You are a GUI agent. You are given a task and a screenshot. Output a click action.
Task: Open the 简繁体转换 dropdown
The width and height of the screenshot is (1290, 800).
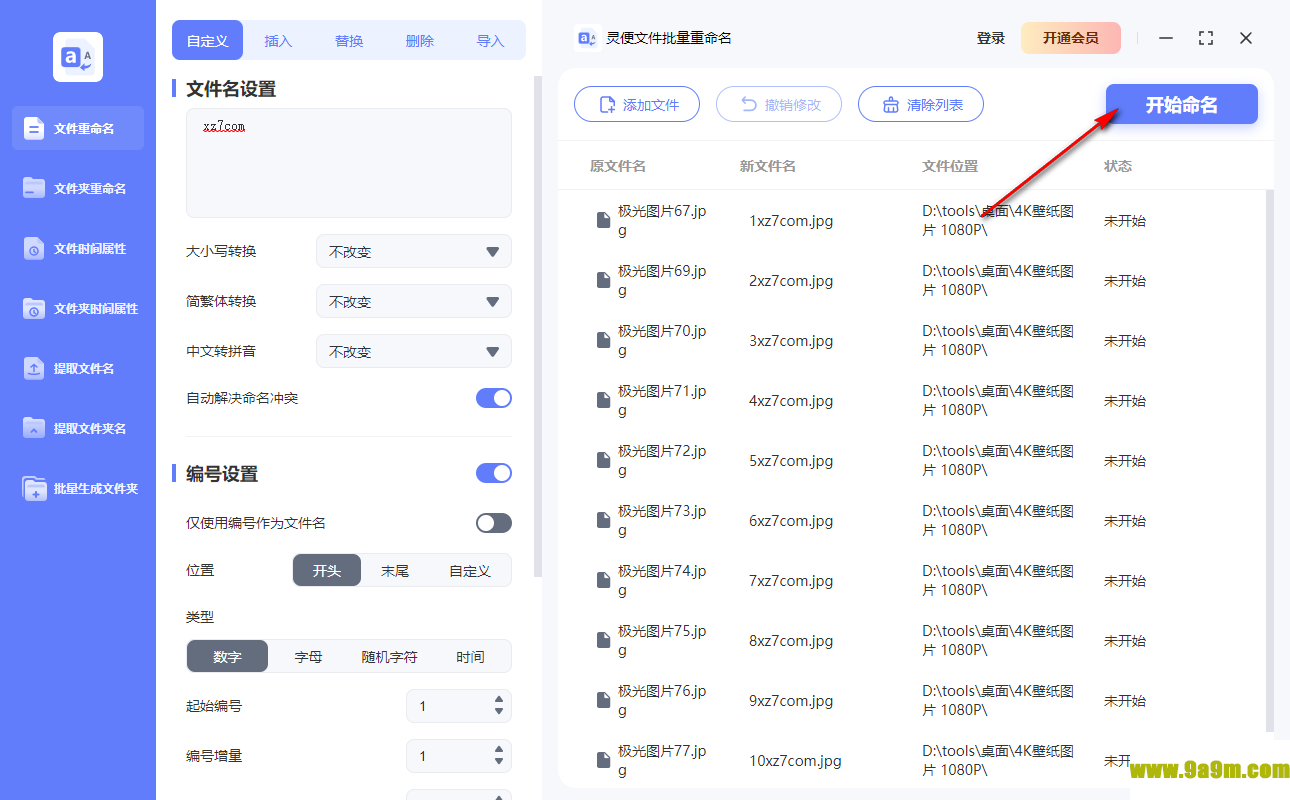pos(414,301)
